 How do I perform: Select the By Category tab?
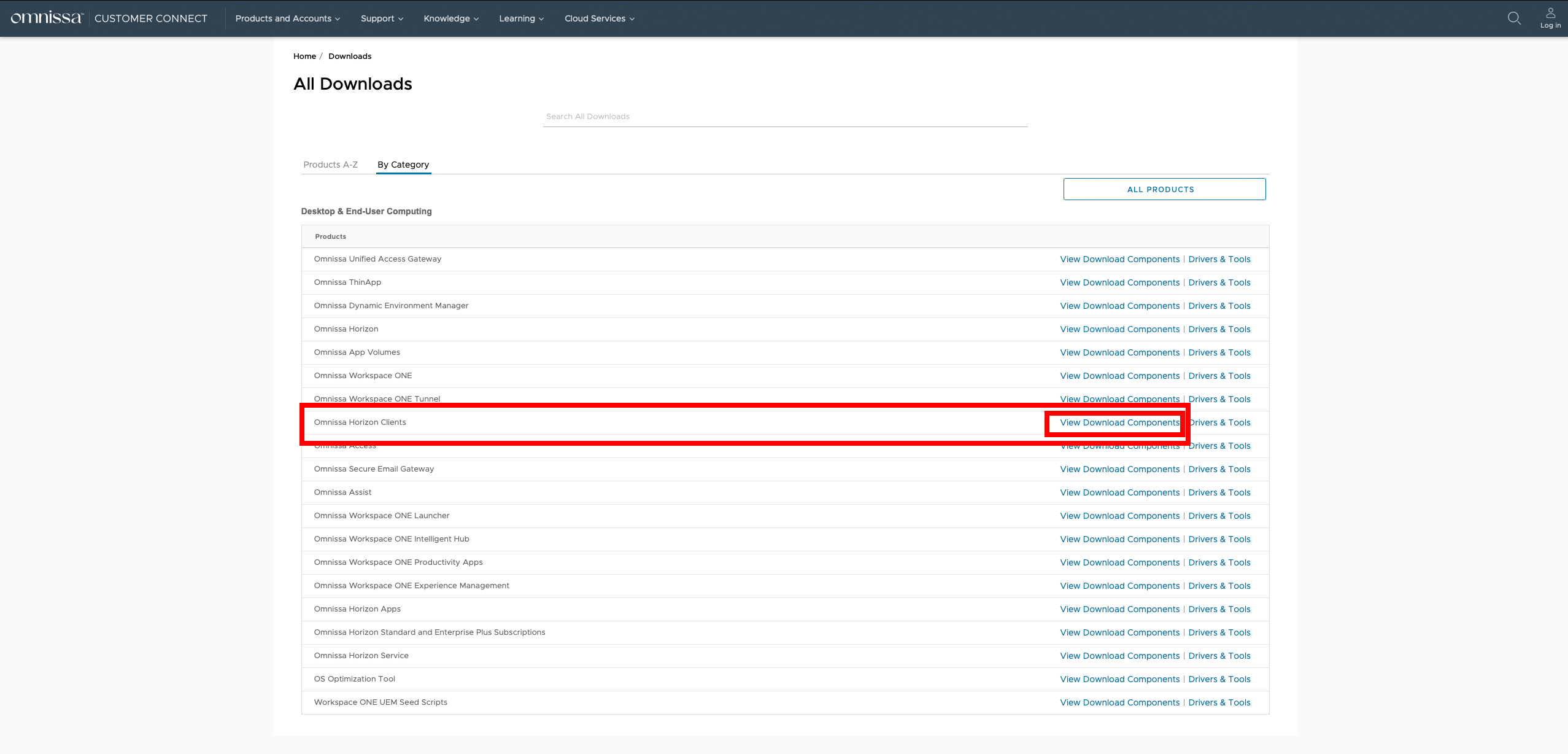(x=403, y=165)
